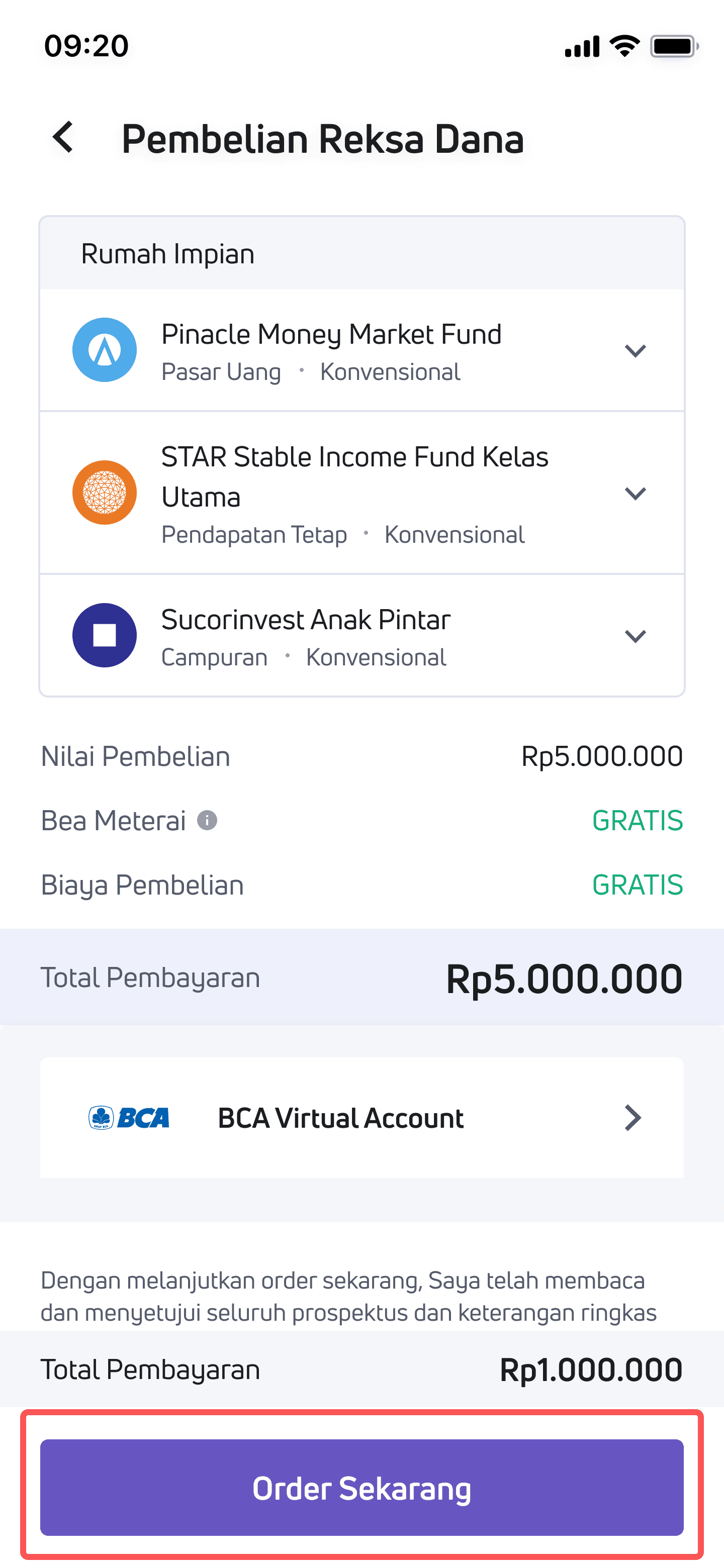Tap the BCA bank logo
Viewport: 724px width, 1568px height.
click(x=129, y=1118)
